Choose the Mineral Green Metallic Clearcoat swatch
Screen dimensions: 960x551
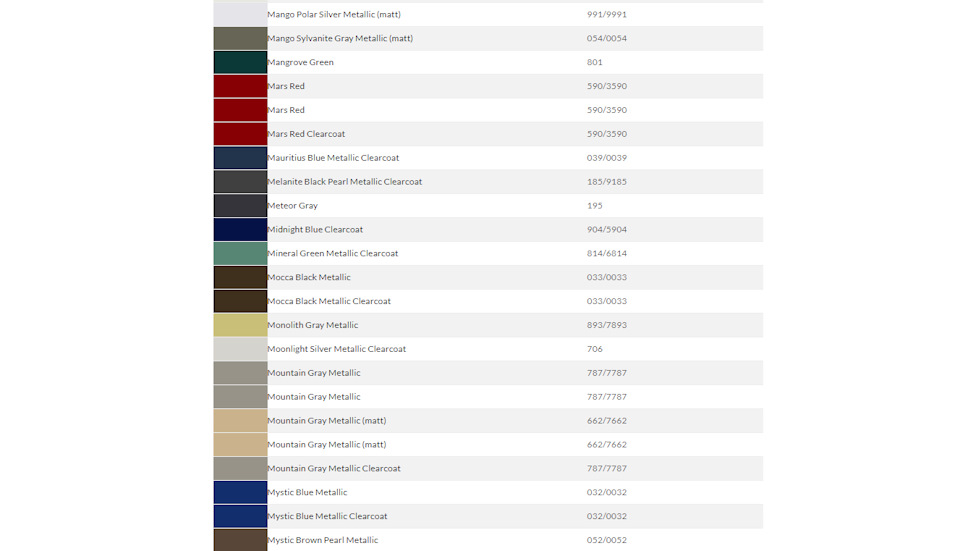240,253
